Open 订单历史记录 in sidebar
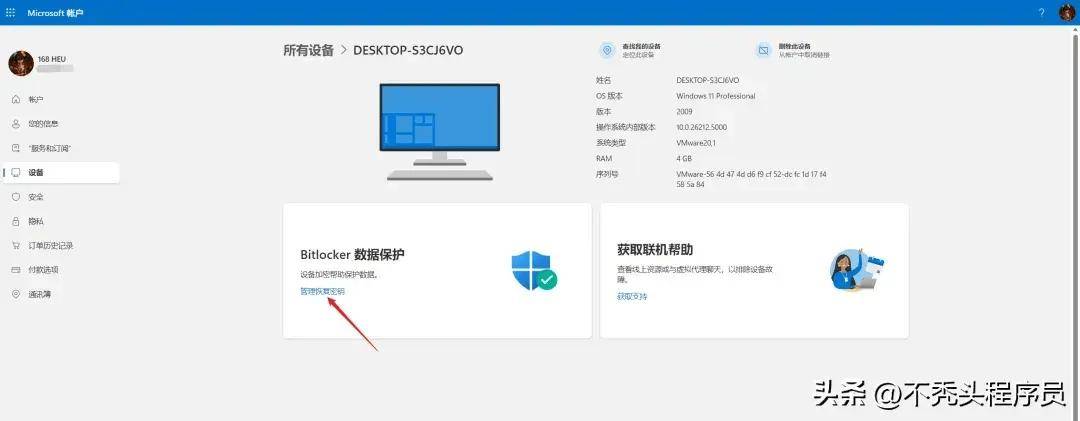 point(50,245)
